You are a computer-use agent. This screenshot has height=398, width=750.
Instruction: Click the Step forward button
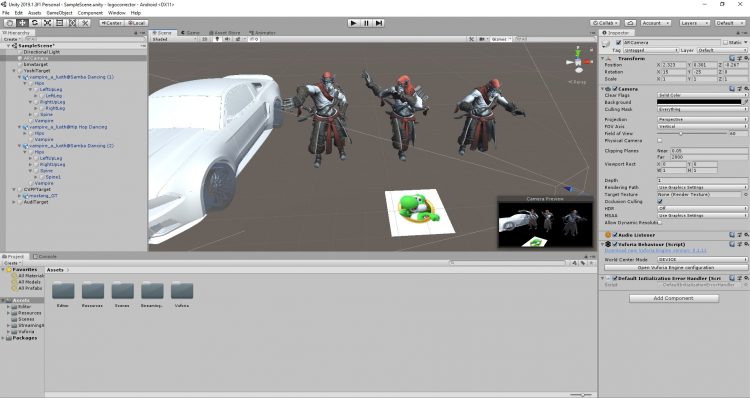tap(379, 22)
